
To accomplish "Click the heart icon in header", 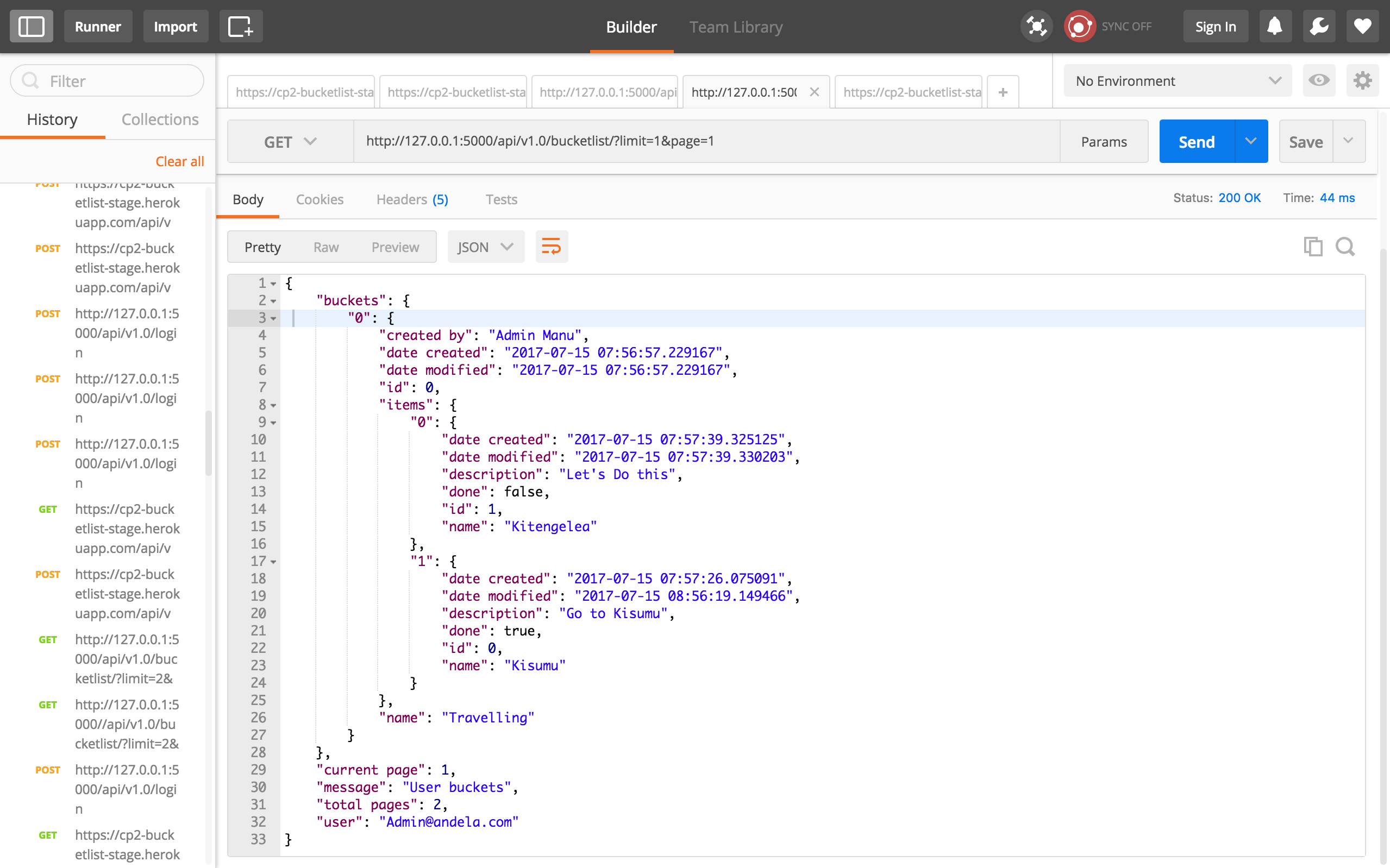I will point(1362,27).
